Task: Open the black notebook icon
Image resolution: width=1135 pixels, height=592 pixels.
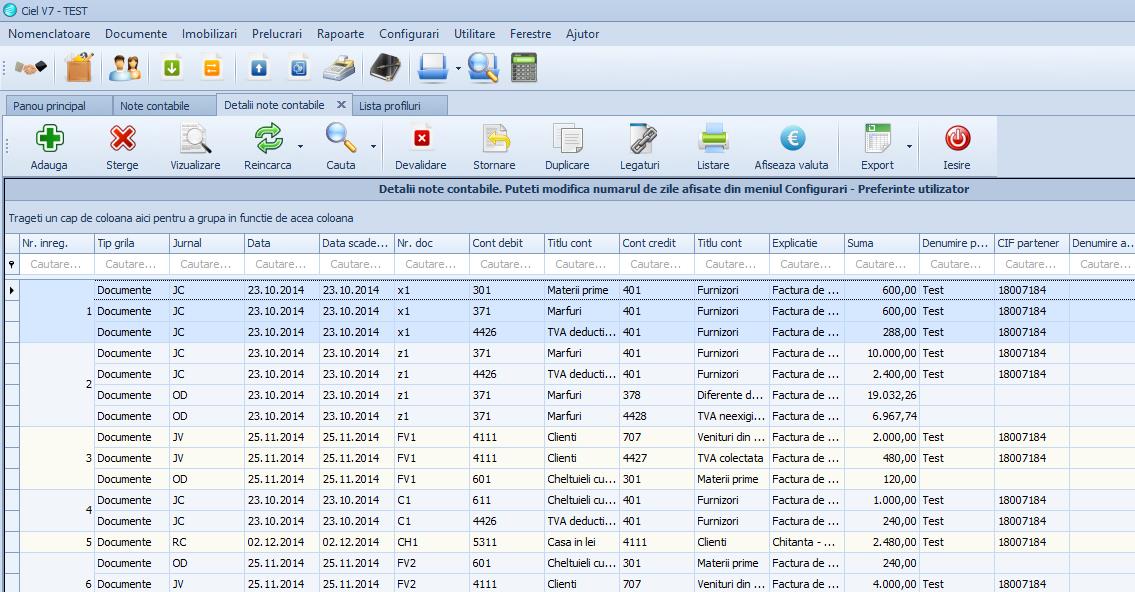Action: [385, 68]
